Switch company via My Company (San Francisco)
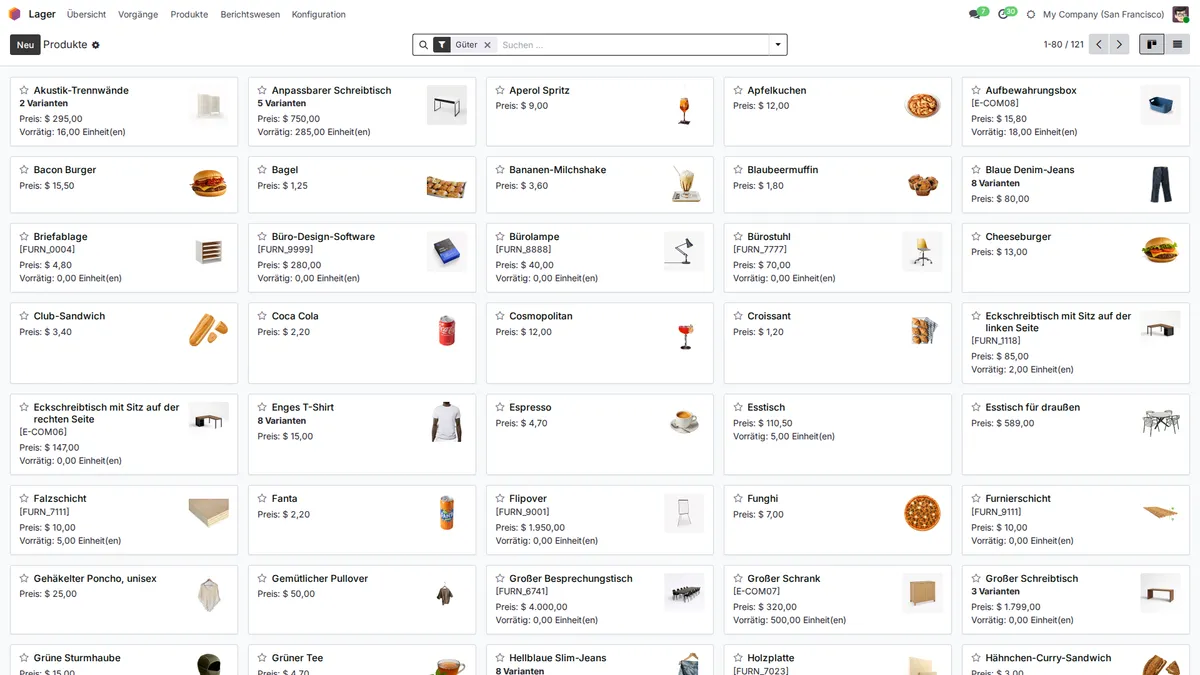1200x675 pixels. (1103, 14)
